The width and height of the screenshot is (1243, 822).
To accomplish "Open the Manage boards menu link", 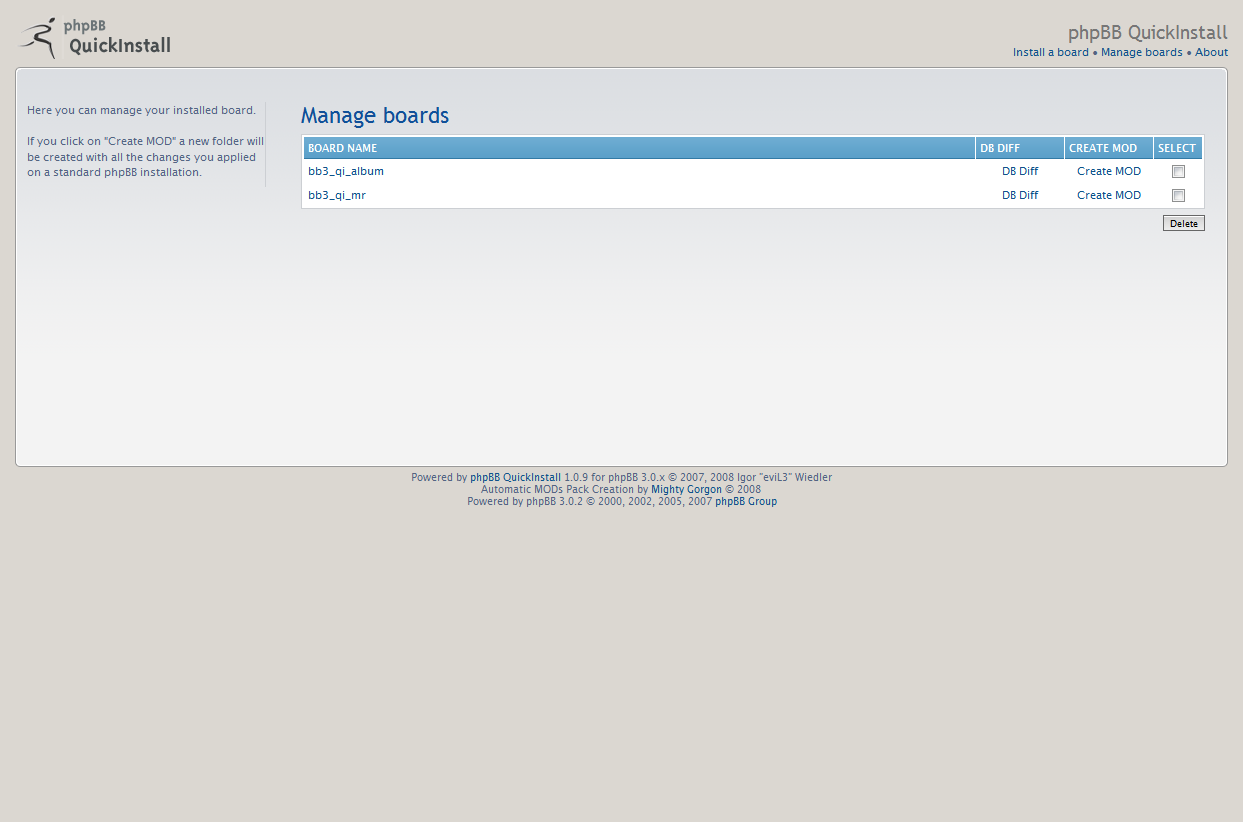I will coord(1141,52).
